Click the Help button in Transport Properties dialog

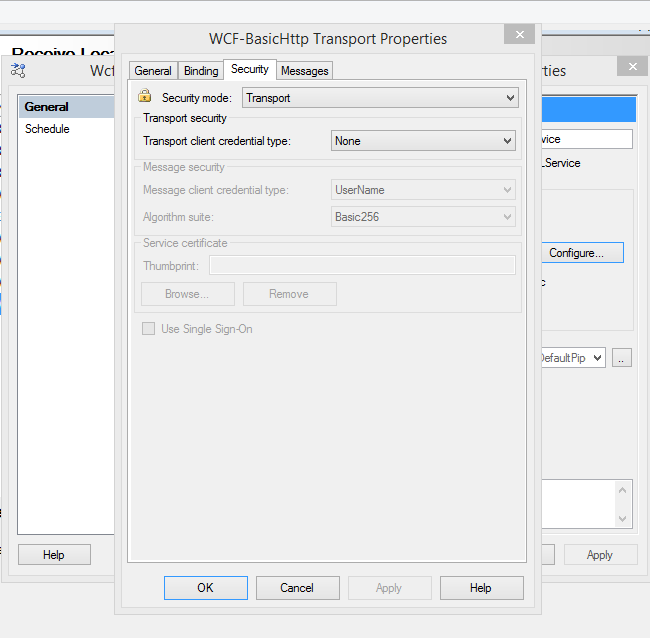[x=482, y=588]
